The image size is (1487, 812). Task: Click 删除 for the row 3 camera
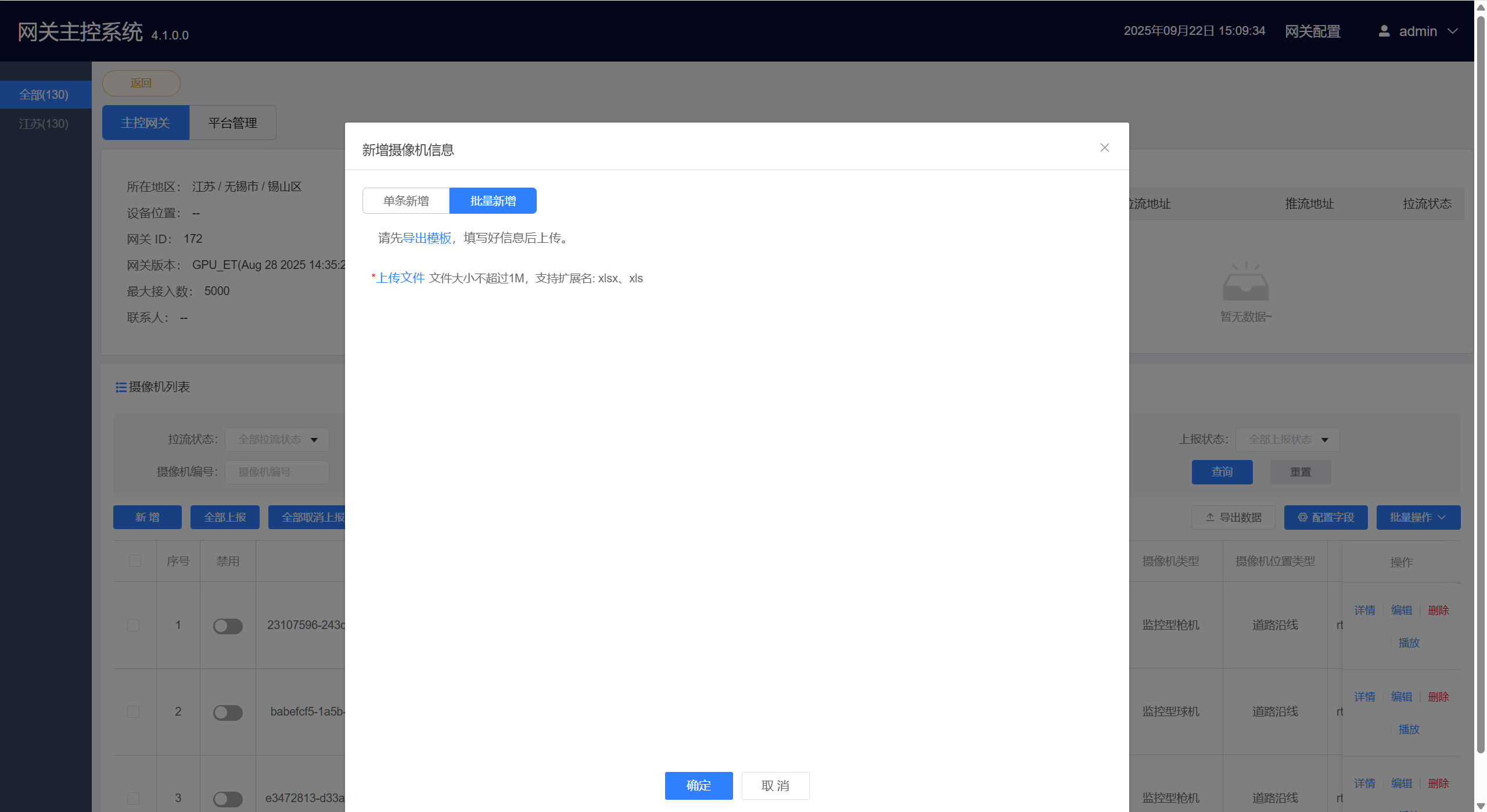1438,783
